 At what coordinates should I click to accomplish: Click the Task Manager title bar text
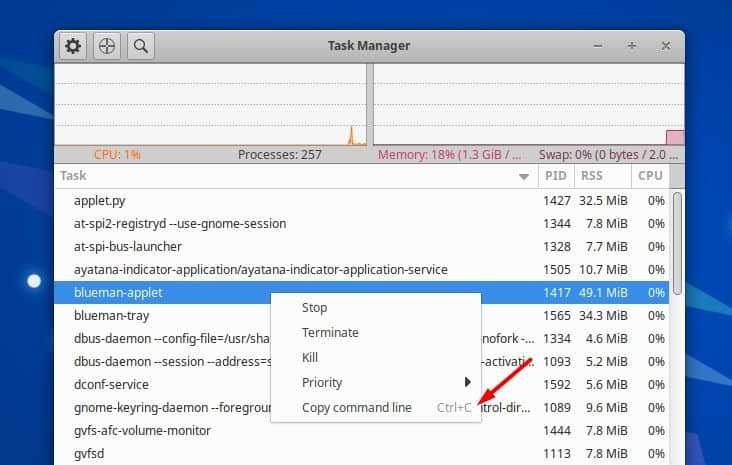pos(369,46)
